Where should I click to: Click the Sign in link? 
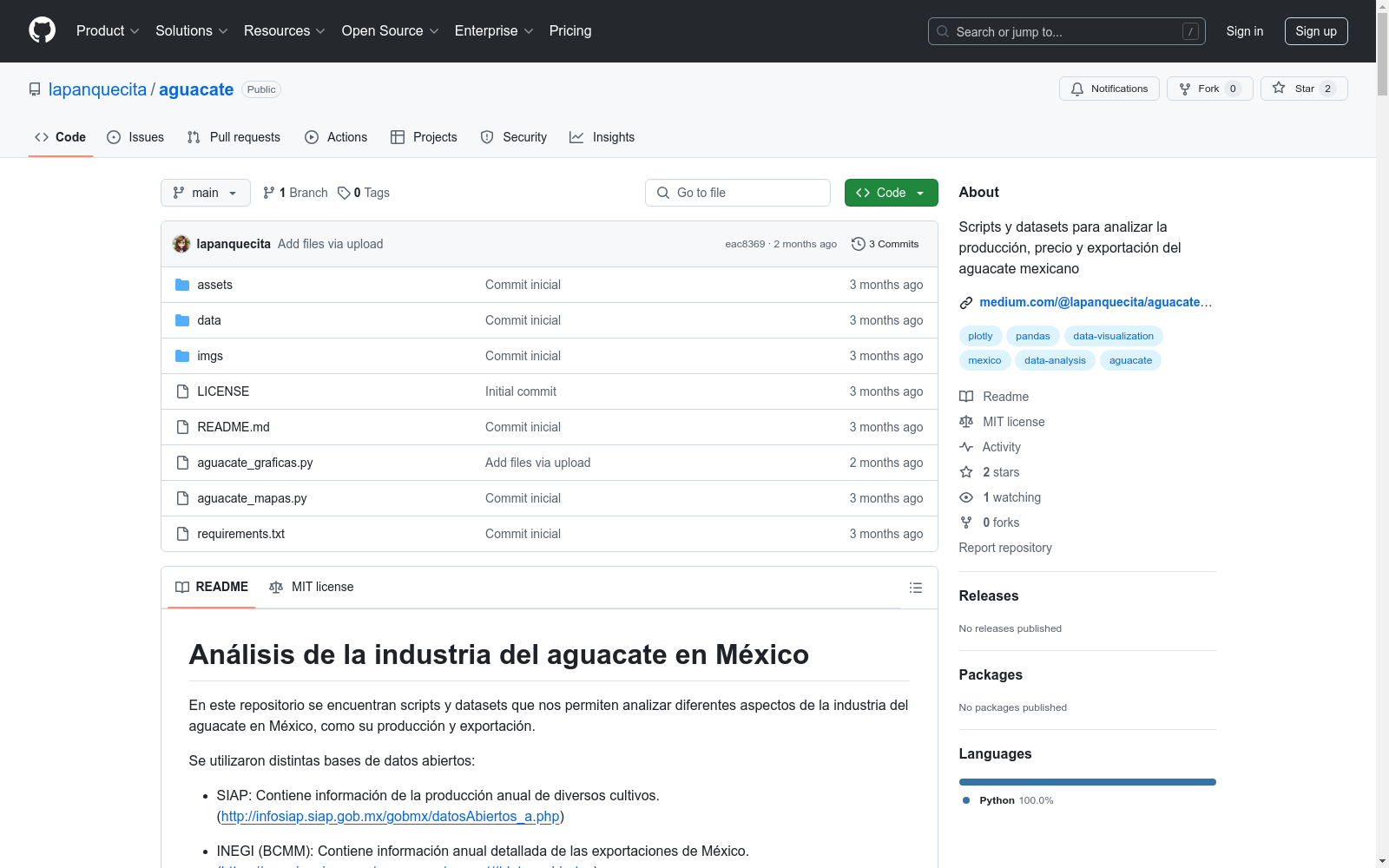click(1245, 31)
